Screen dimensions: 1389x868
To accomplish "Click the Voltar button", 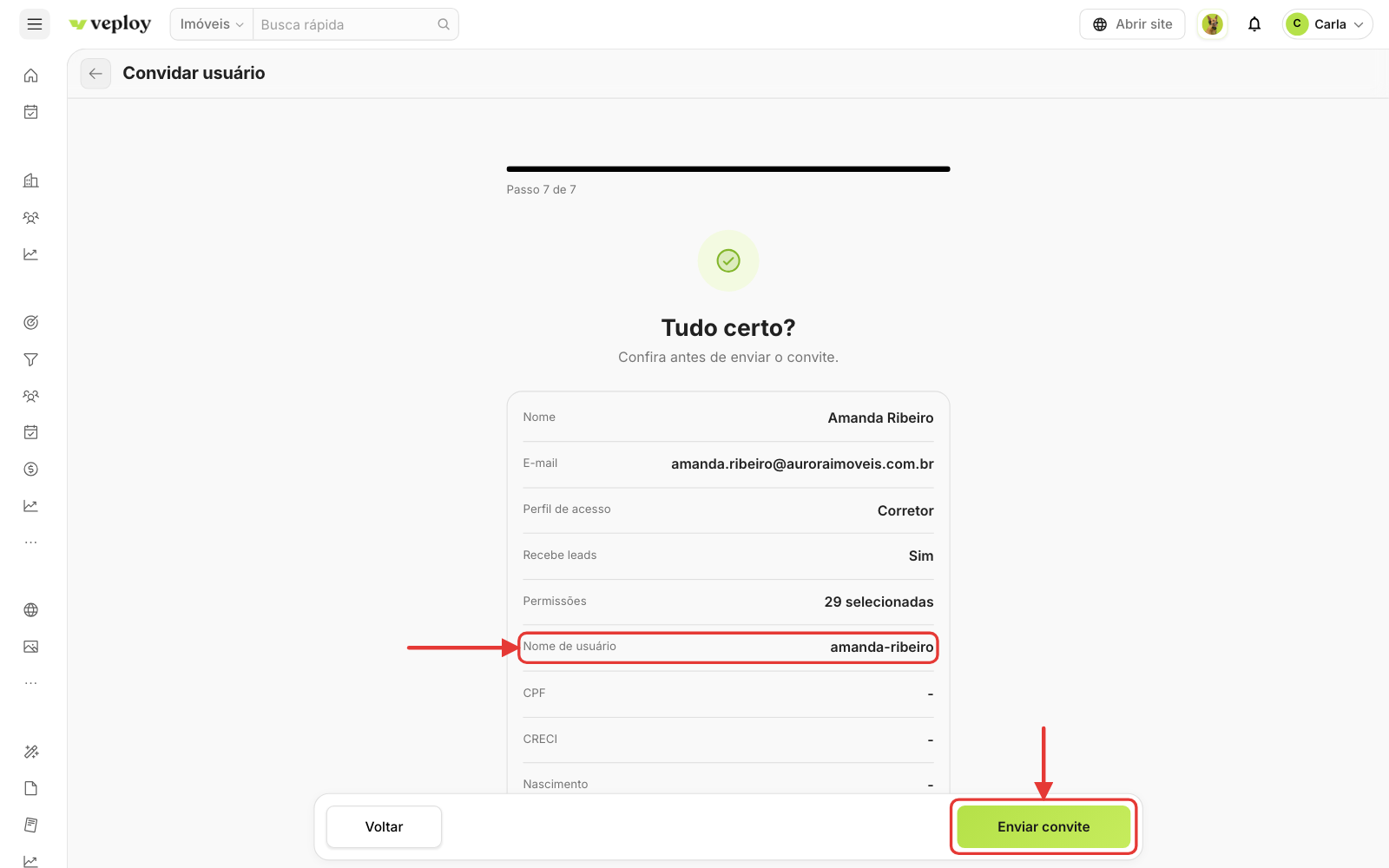I will tap(384, 827).
